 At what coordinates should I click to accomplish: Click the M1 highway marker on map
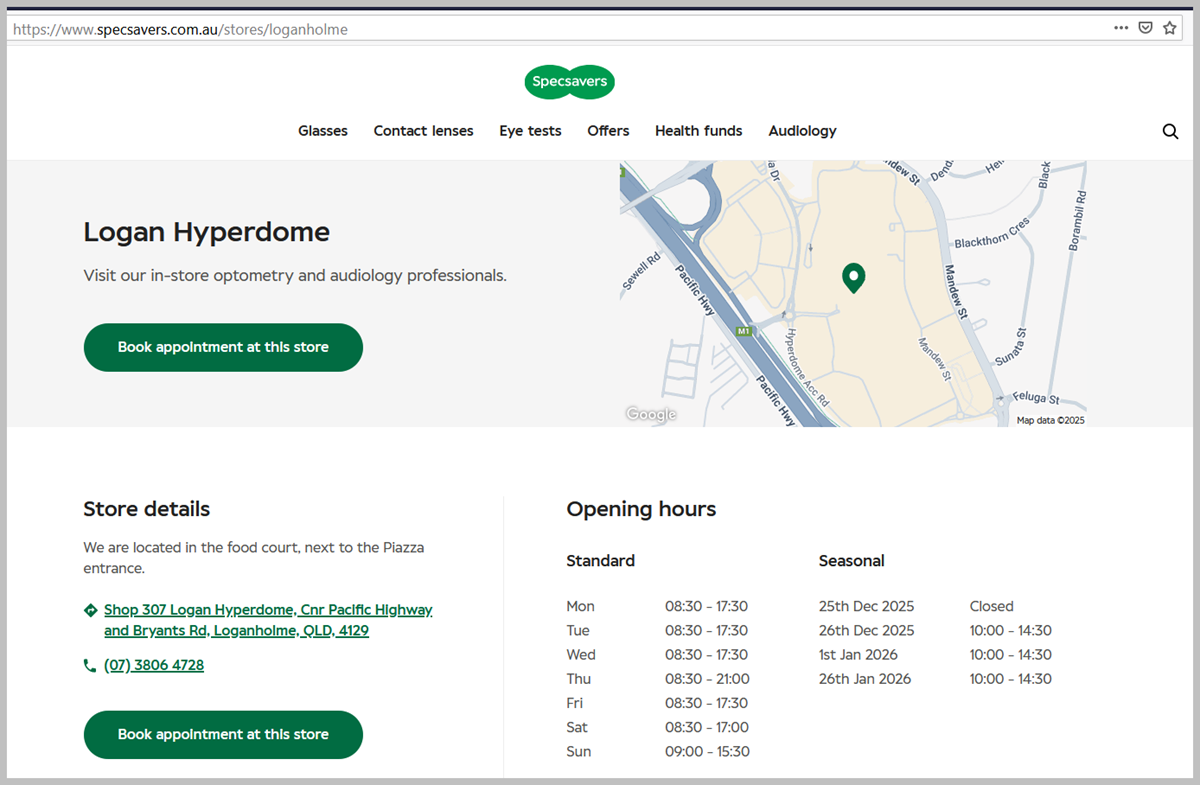click(743, 330)
